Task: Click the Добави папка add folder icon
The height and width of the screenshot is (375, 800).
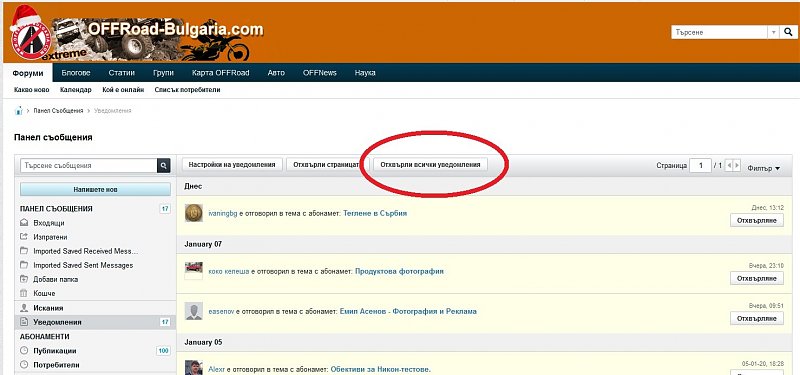Action: (x=24, y=279)
